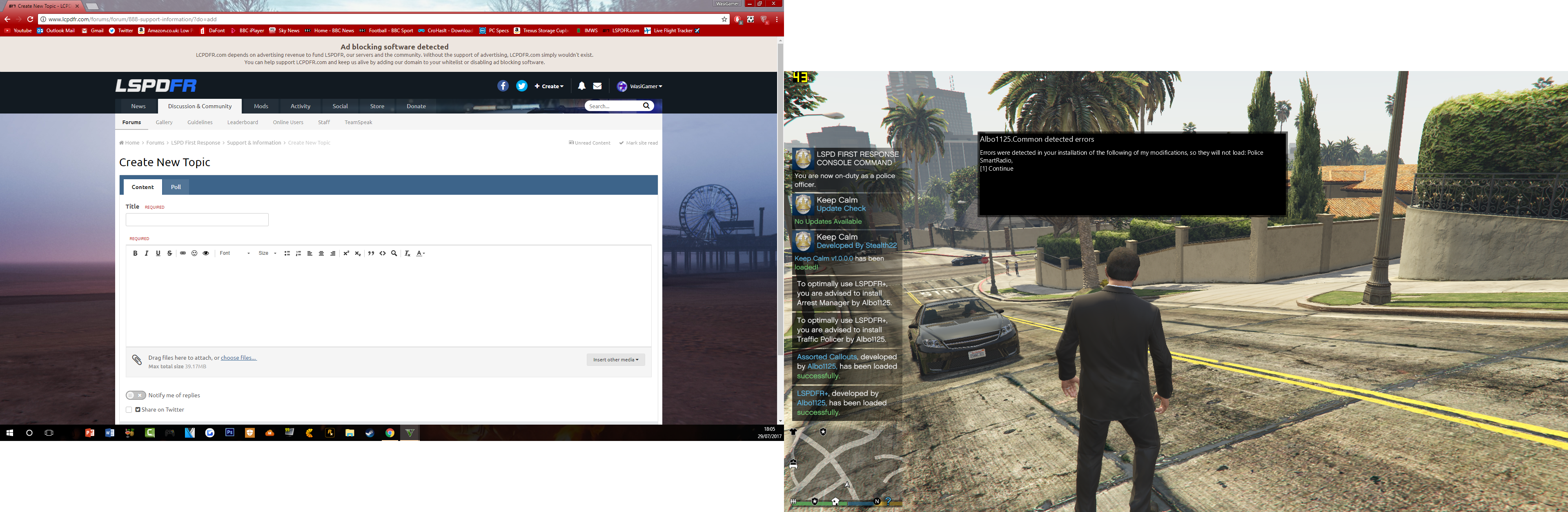The width and height of the screenshot is (1568, 512).
Task: Click the choose files link
Action: pos(238,358)
